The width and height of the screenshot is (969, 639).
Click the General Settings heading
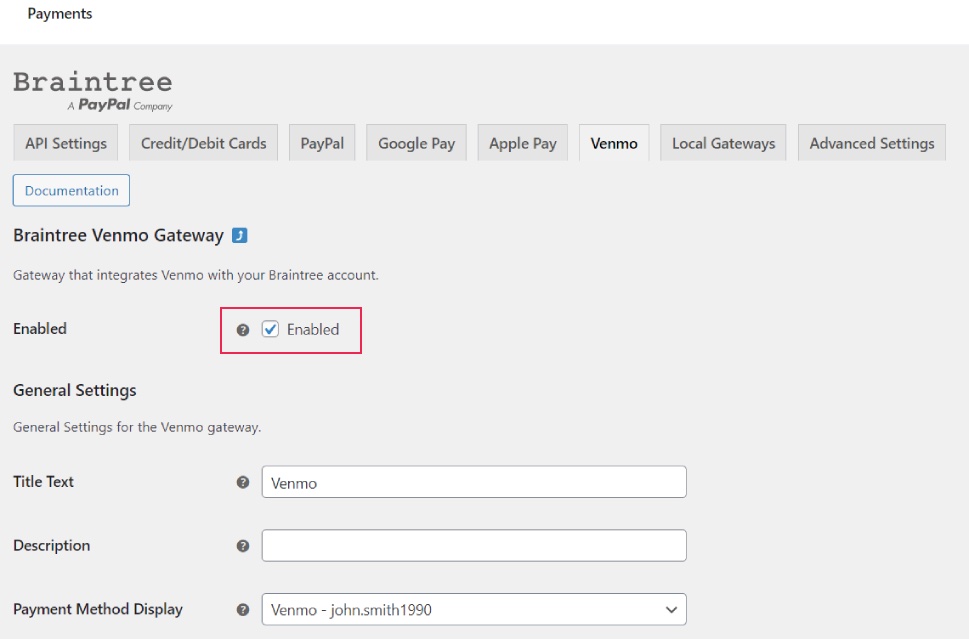pyautogui.click(x=75, y=391)
